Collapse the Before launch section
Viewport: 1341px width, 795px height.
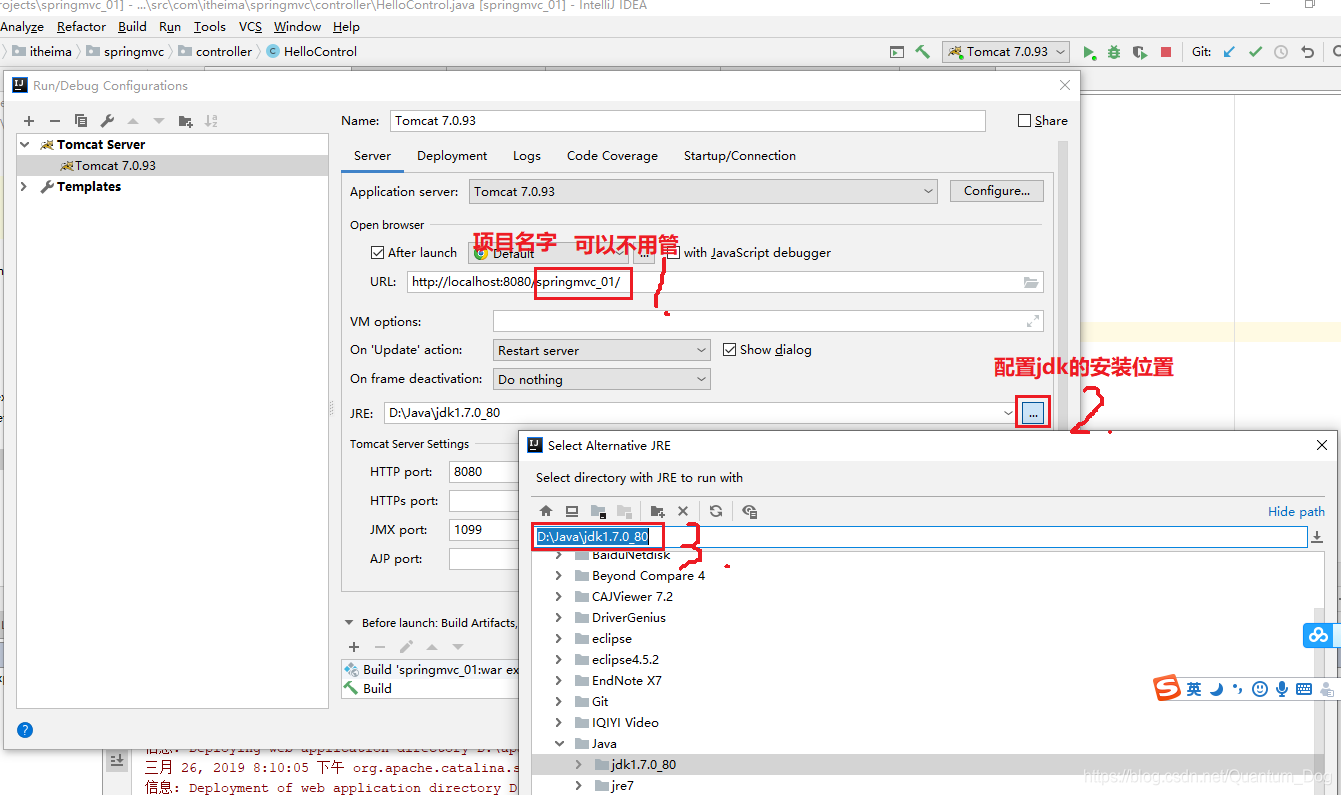point(349,622)
